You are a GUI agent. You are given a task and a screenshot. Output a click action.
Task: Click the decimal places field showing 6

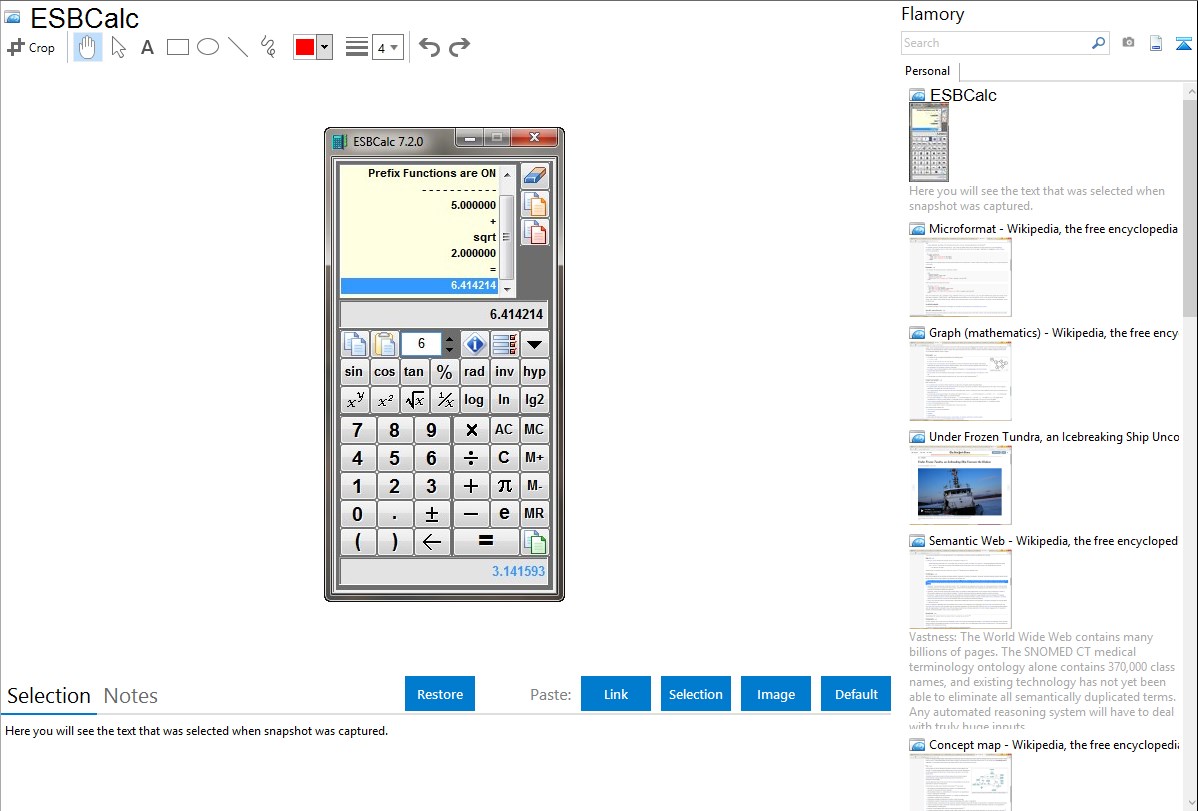pyautogui.click(x=421, y=344)
